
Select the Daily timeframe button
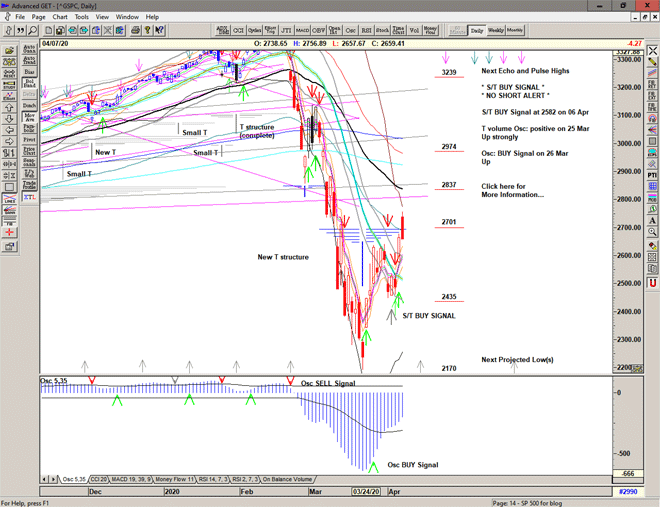click(477, 31)
